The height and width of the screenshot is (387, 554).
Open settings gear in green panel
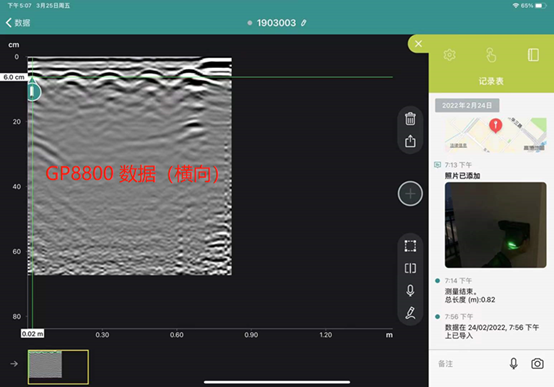coord(449,55)
